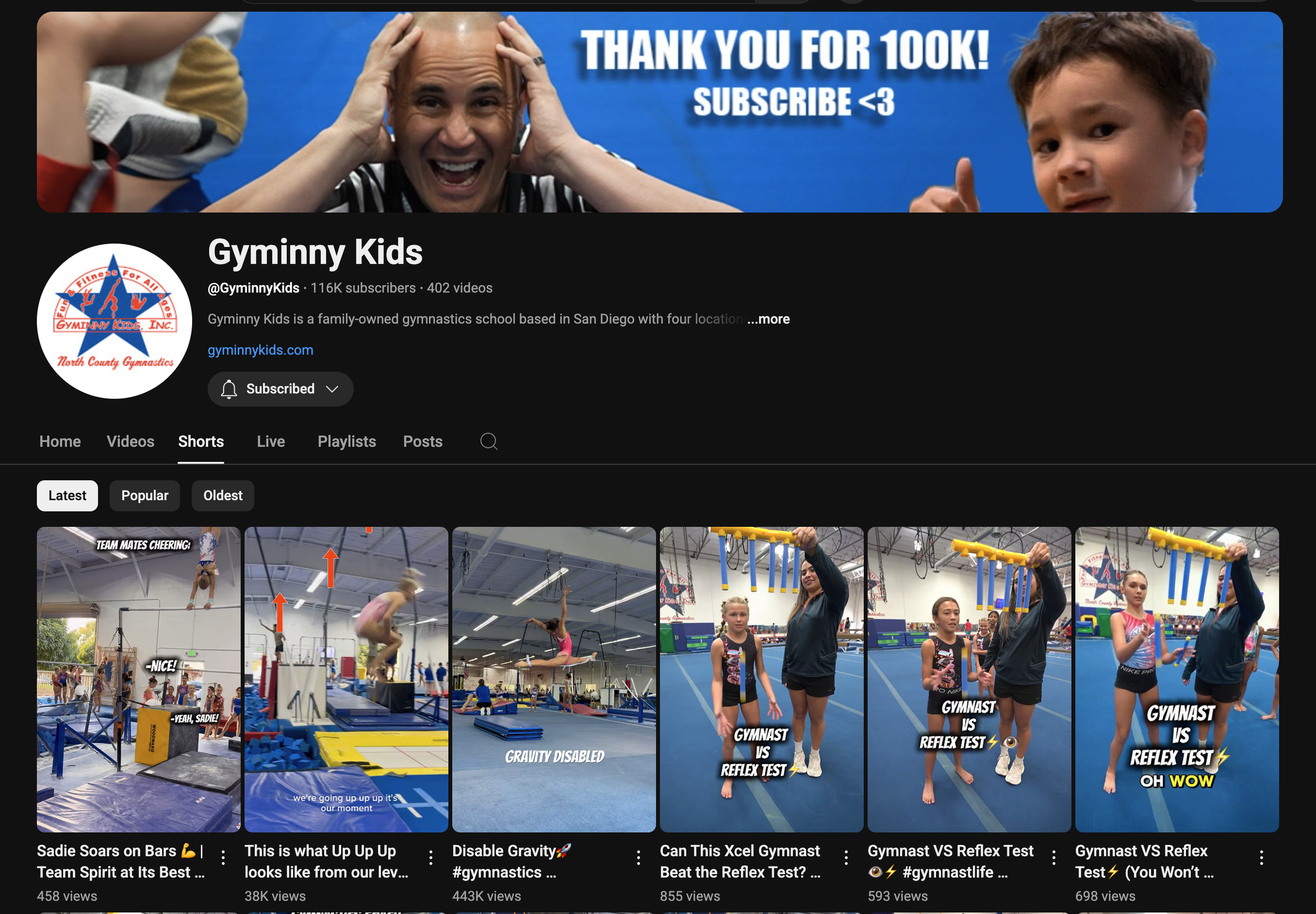Click the @GyminnyKids channel handle
Image resolution: width=1316 pixels, height=914 pixels.
[x=253, y=288]
